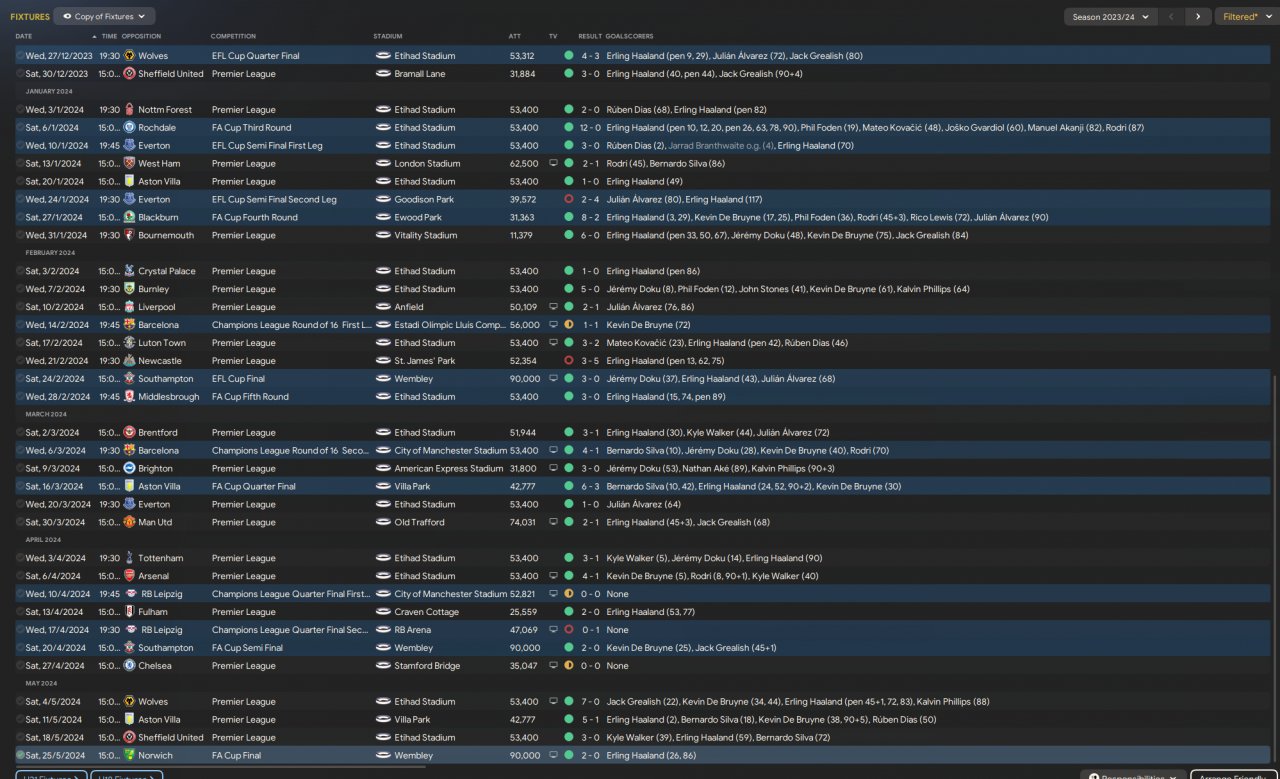Click the red loss indicator in the Newcastle row
Viewport: 1280px width, 779px height.
click(569, 361)
